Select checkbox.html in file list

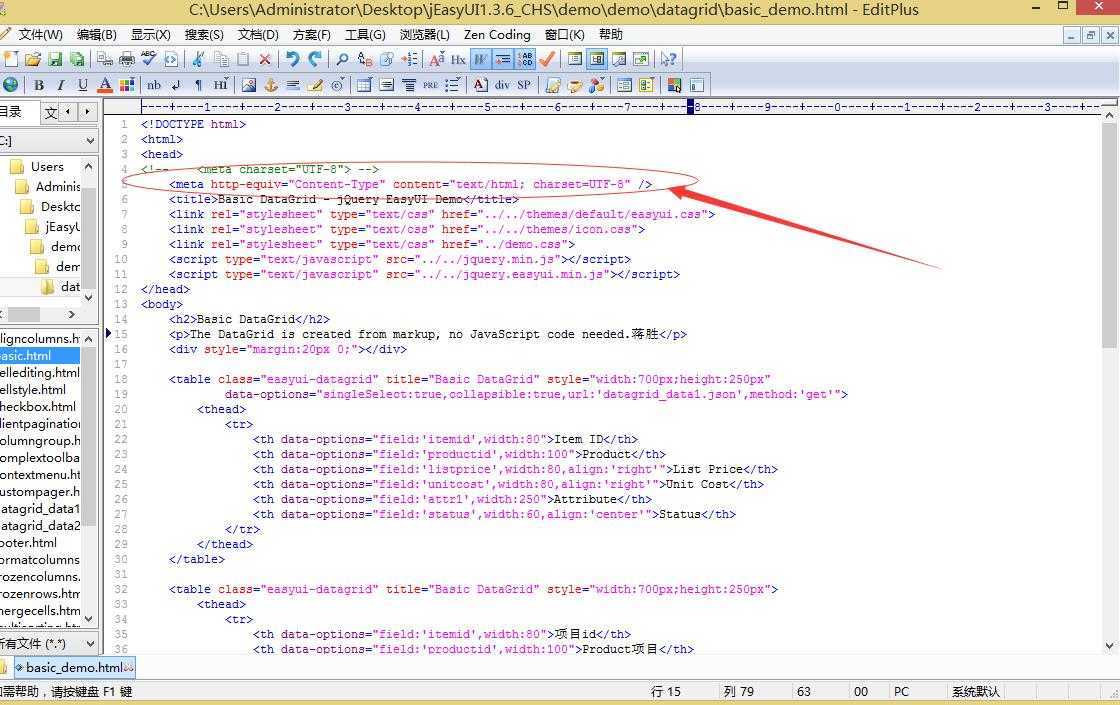tap(39, 406)
